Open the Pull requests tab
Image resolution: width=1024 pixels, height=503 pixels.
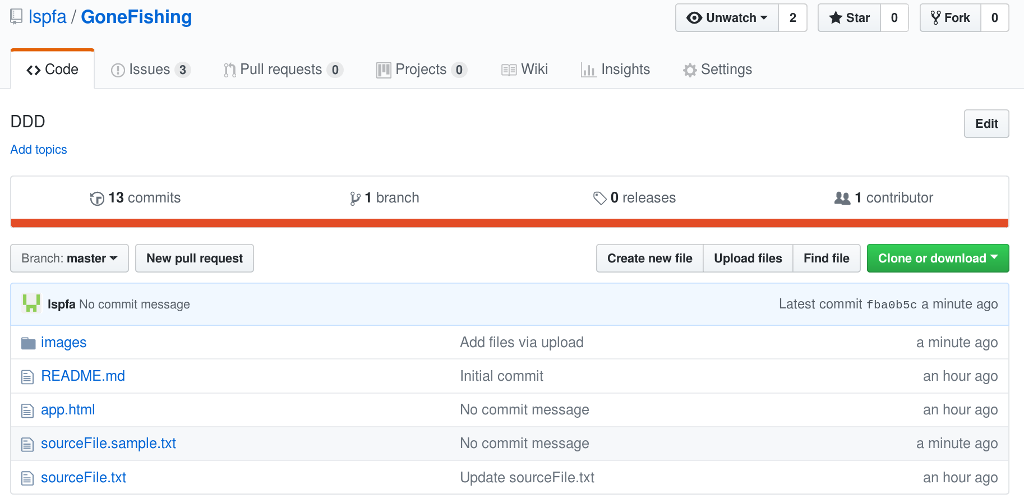283,69
